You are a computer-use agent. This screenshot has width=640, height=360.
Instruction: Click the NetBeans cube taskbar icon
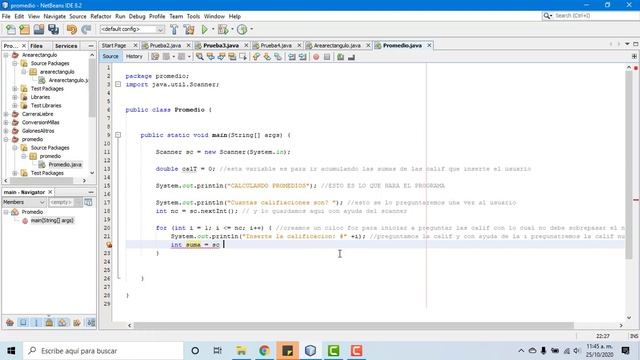tap(310, 351)
